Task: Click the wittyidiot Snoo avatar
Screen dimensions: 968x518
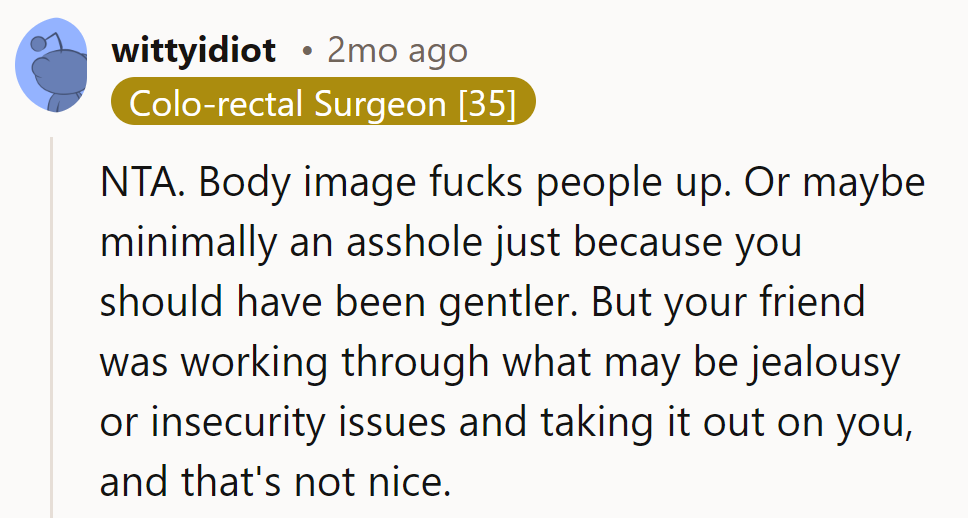Action: pos(51,66)
